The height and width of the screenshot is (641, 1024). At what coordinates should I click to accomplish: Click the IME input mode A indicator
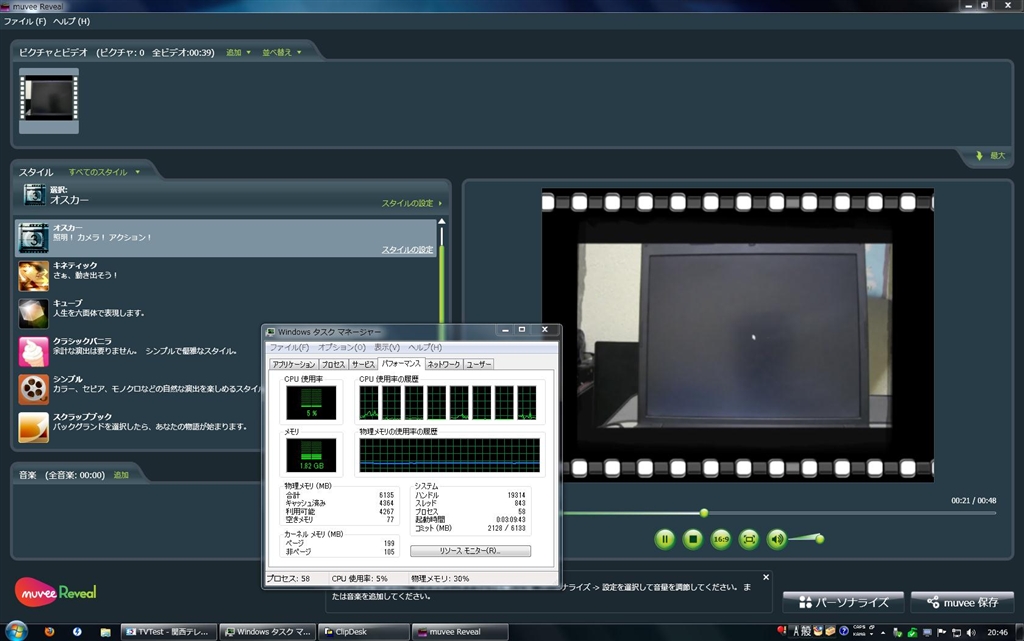click(797, 631)
